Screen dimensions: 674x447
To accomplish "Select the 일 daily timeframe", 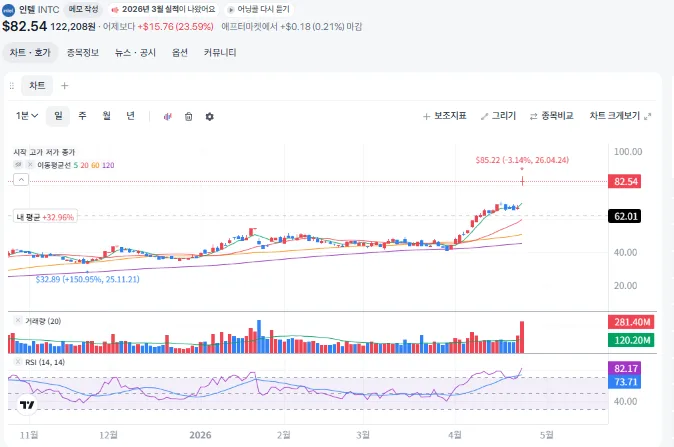I will [58, 116].
